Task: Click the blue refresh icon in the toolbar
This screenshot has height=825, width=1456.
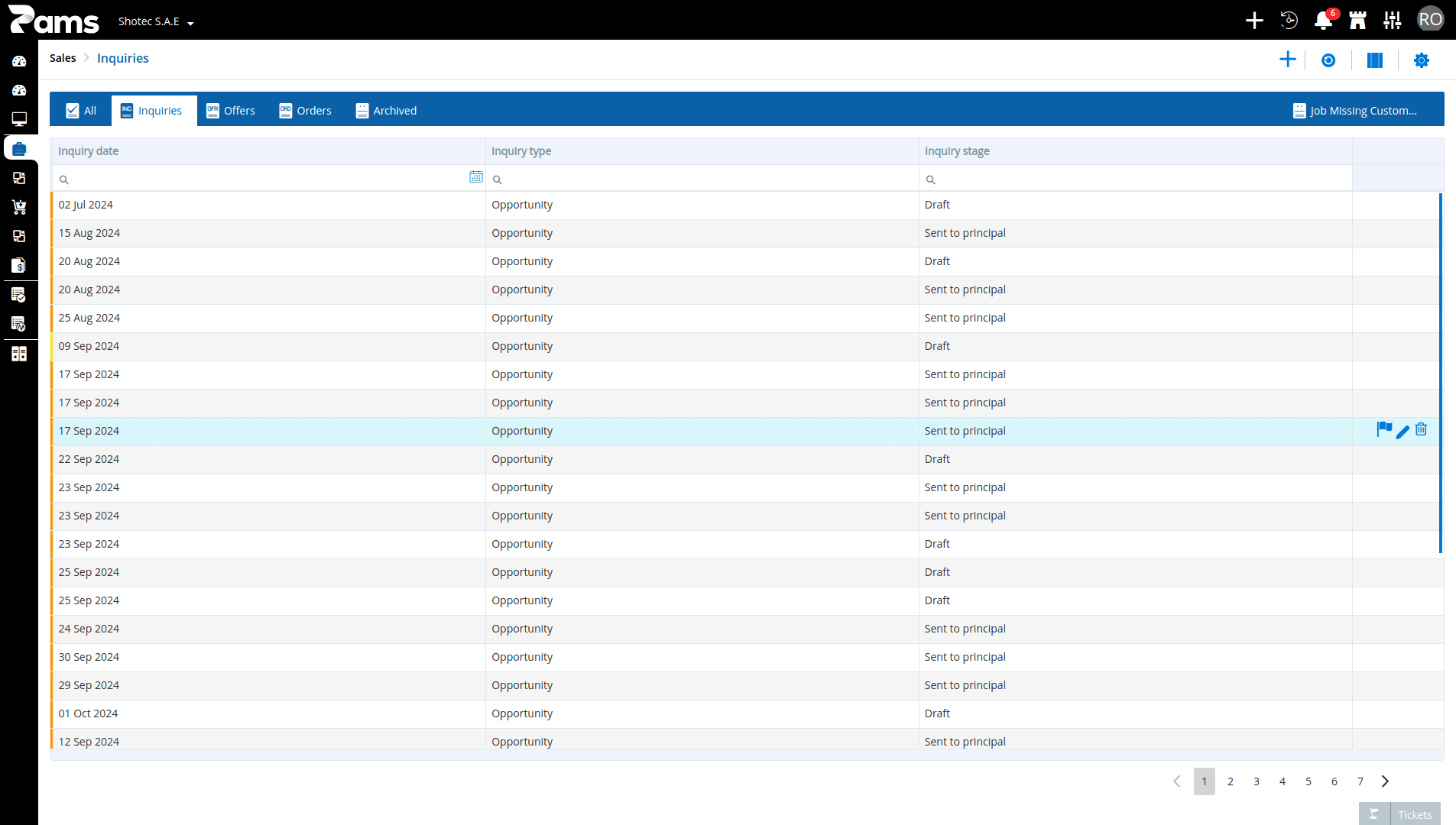Action: coord(1328,60)
